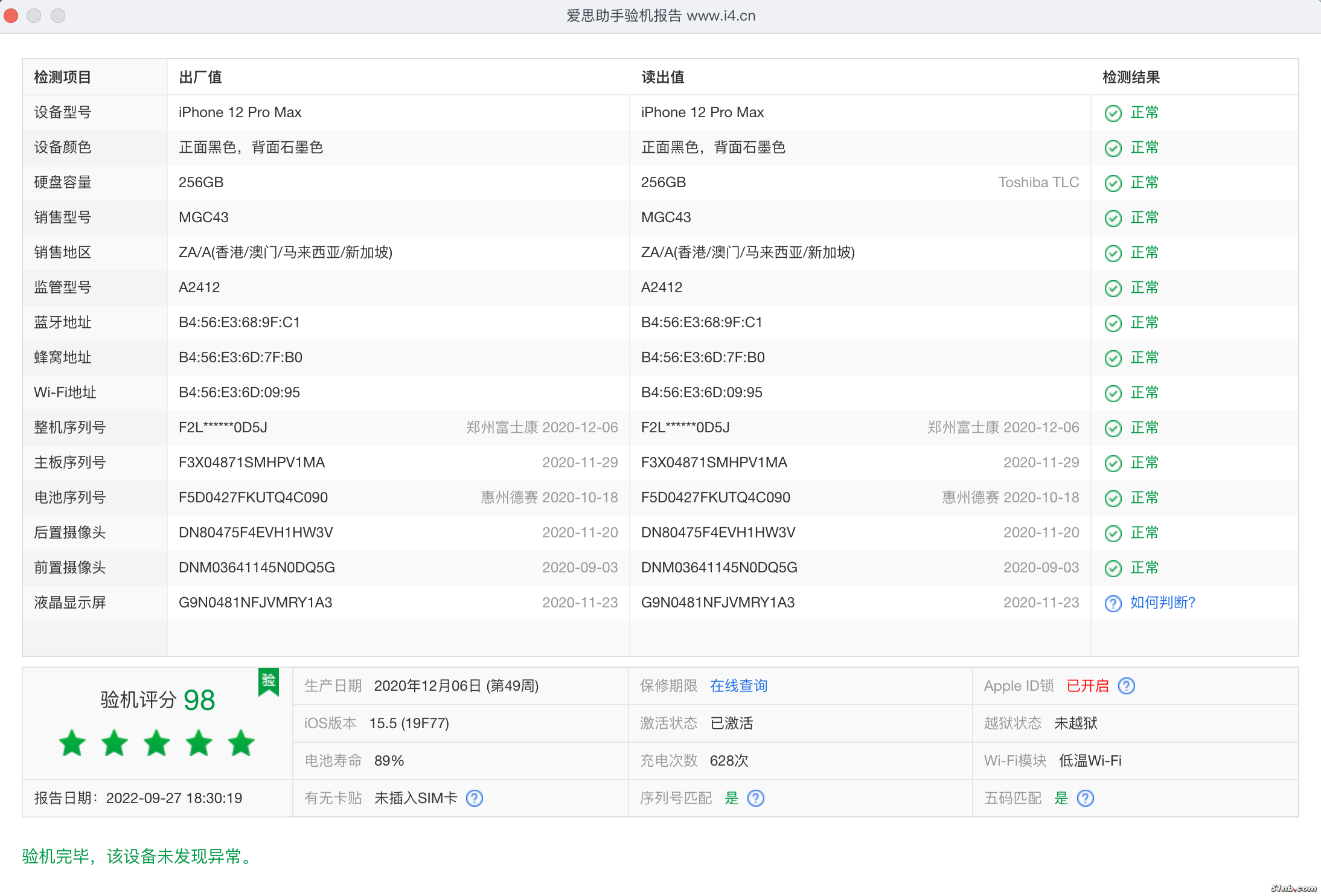Open 在线查询 warranty link
1321x896 pixels.
(738, 686)
